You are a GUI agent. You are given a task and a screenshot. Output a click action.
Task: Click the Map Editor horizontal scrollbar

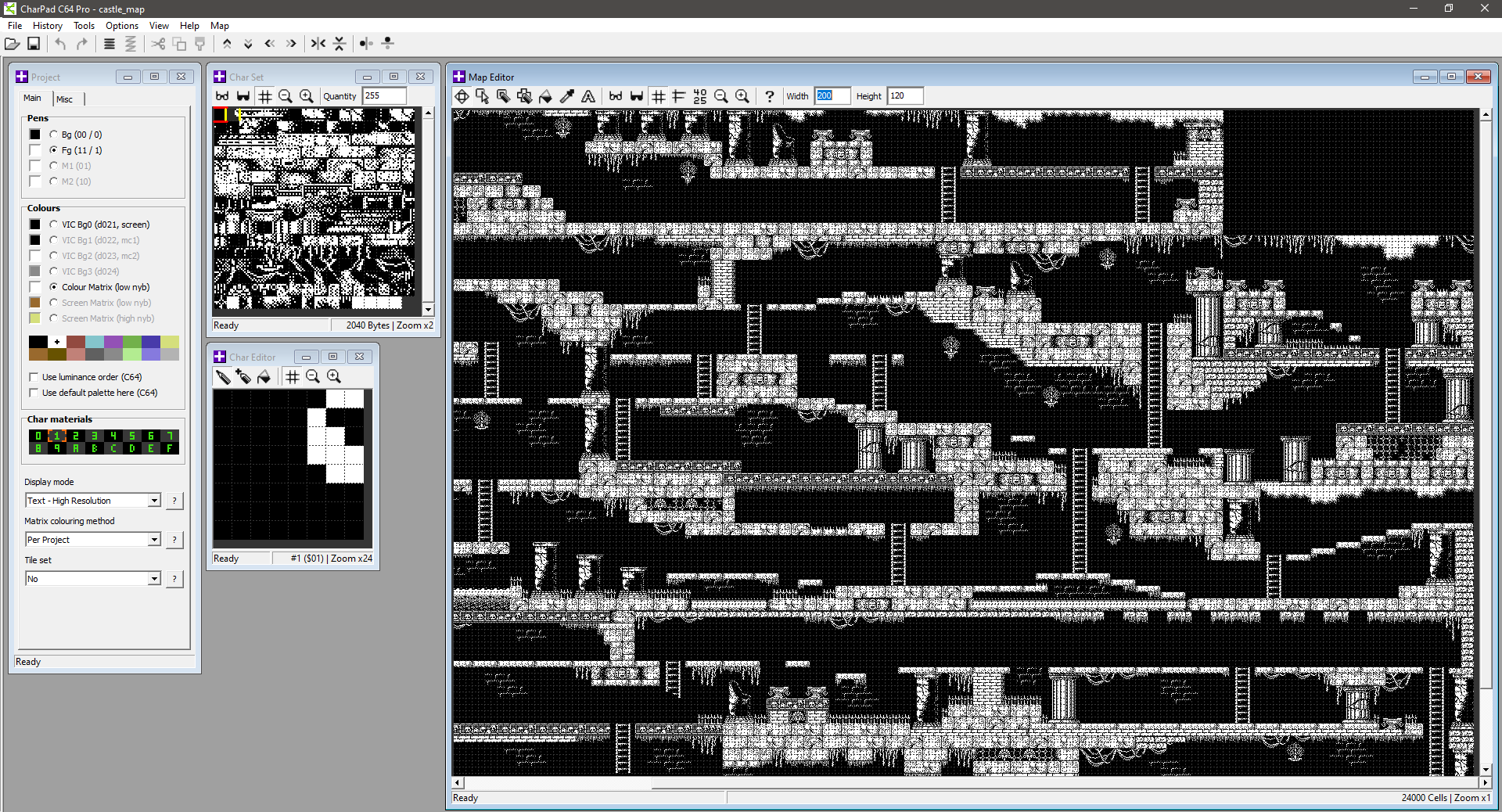970,782
